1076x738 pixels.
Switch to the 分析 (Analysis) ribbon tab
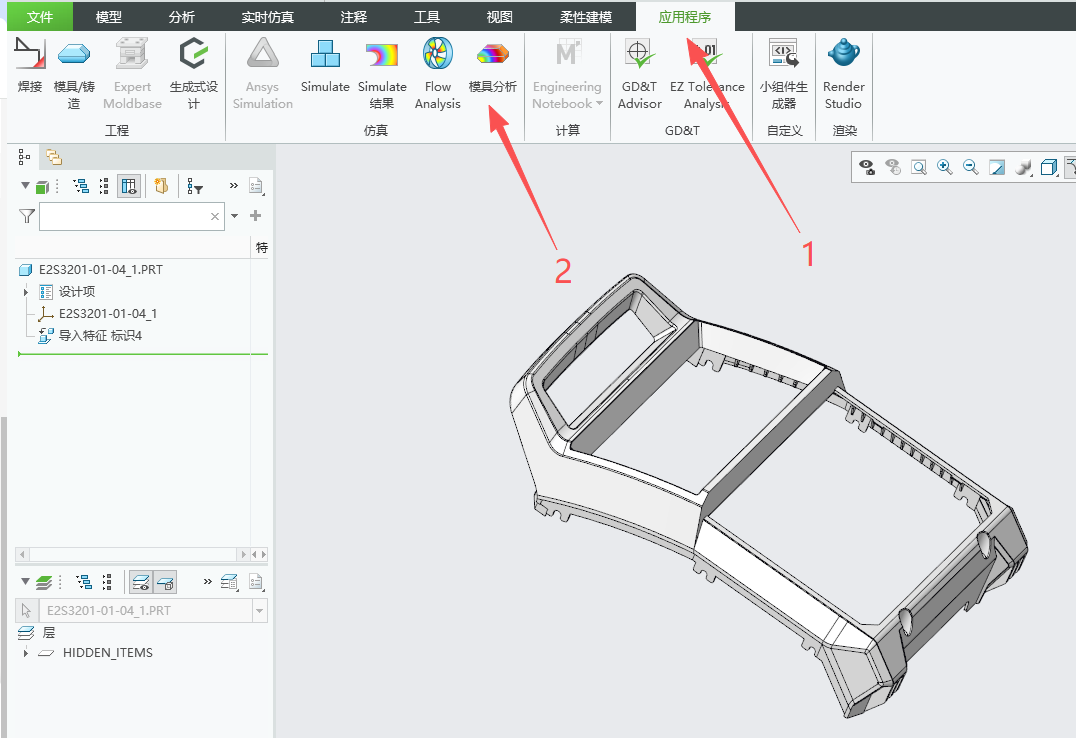point(182,17)
